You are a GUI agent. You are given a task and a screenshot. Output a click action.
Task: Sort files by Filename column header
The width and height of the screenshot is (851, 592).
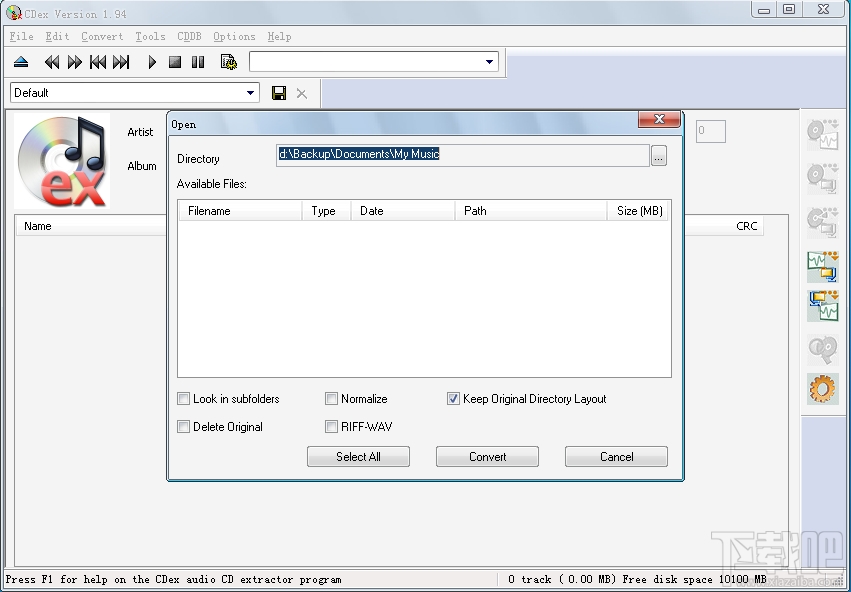click(x=240, y=211)
